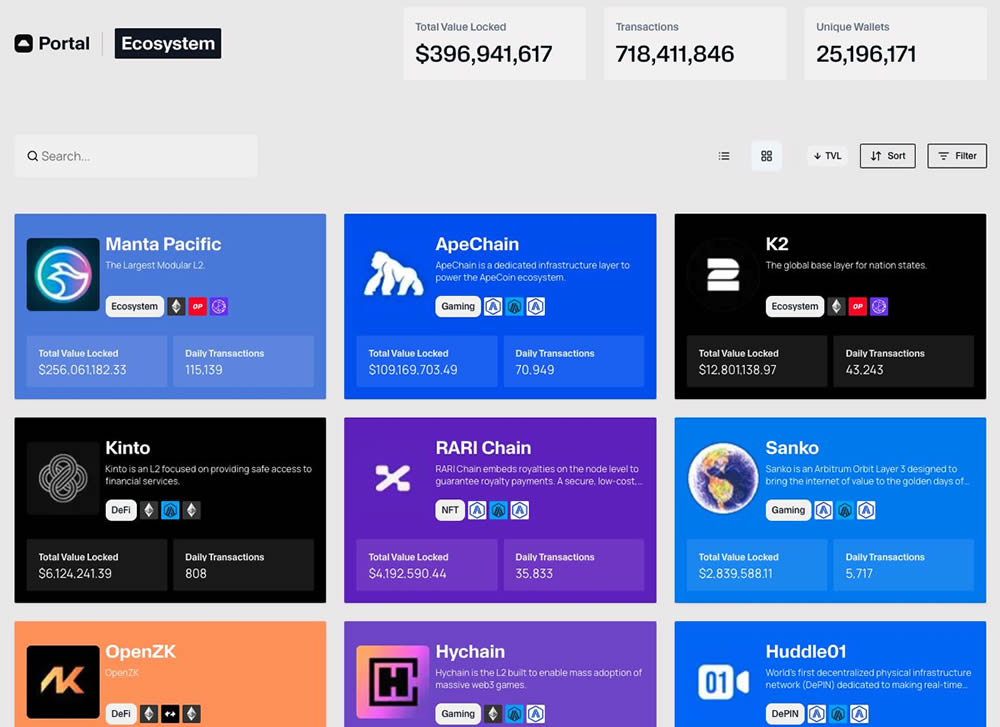Click the Search input field
This screenshot has width=1000, height=727.
(x=136, y=156)
